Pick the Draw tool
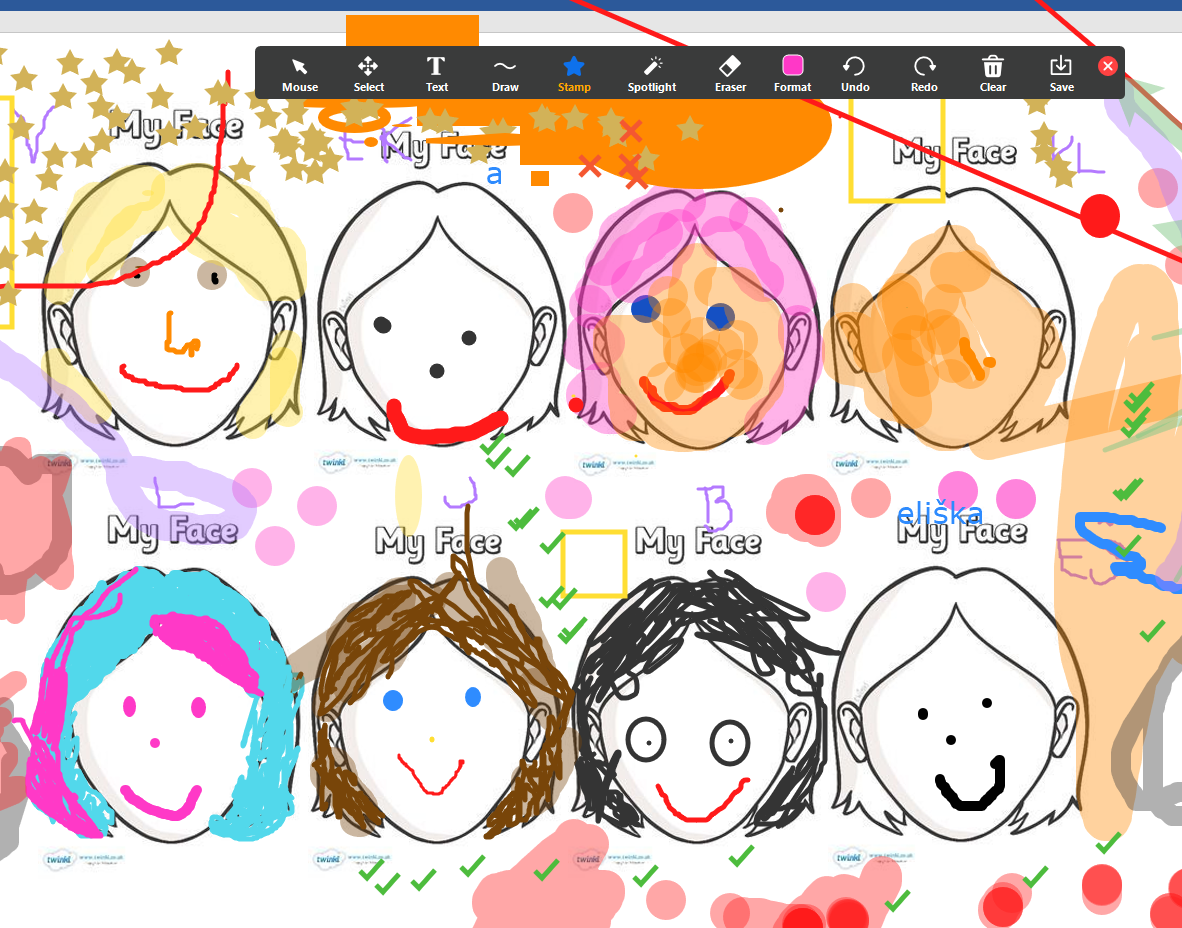 505,74
